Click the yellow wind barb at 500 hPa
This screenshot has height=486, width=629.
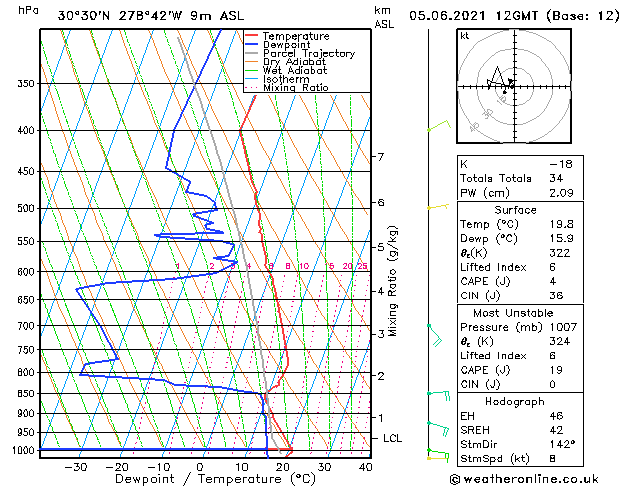[438, 207]
